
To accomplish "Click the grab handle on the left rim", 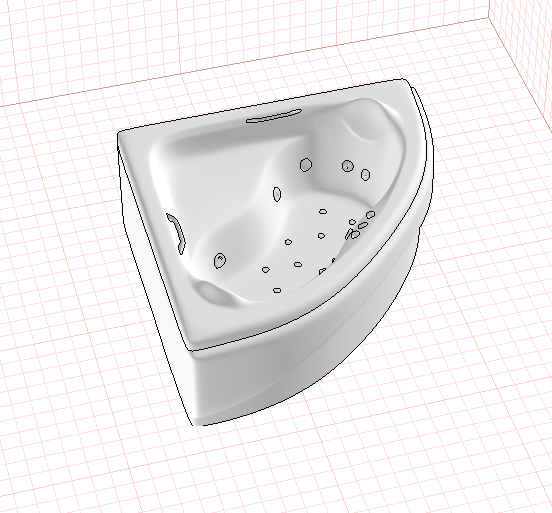I will click(x=176, y=233).
